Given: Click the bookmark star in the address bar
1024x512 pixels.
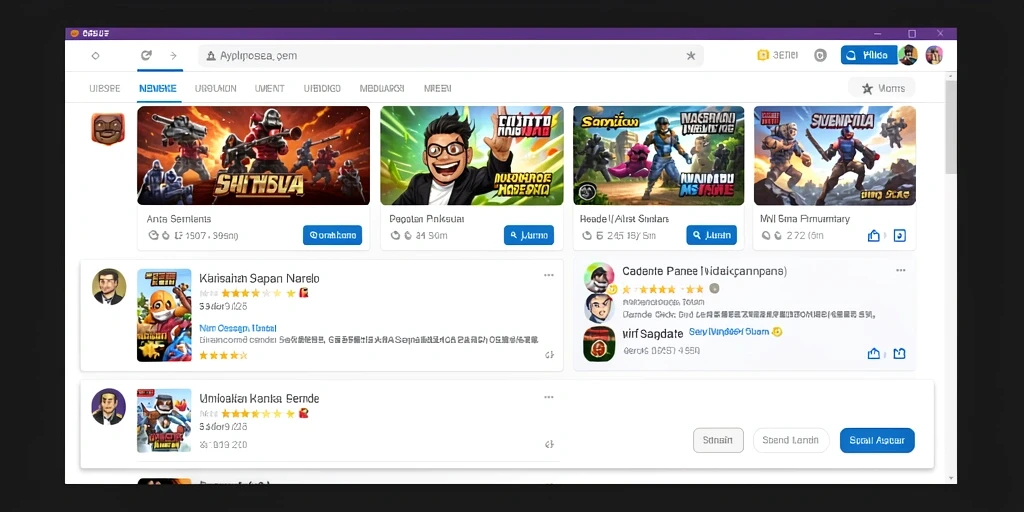Looking at the screenshot, I should pos(691,56).
